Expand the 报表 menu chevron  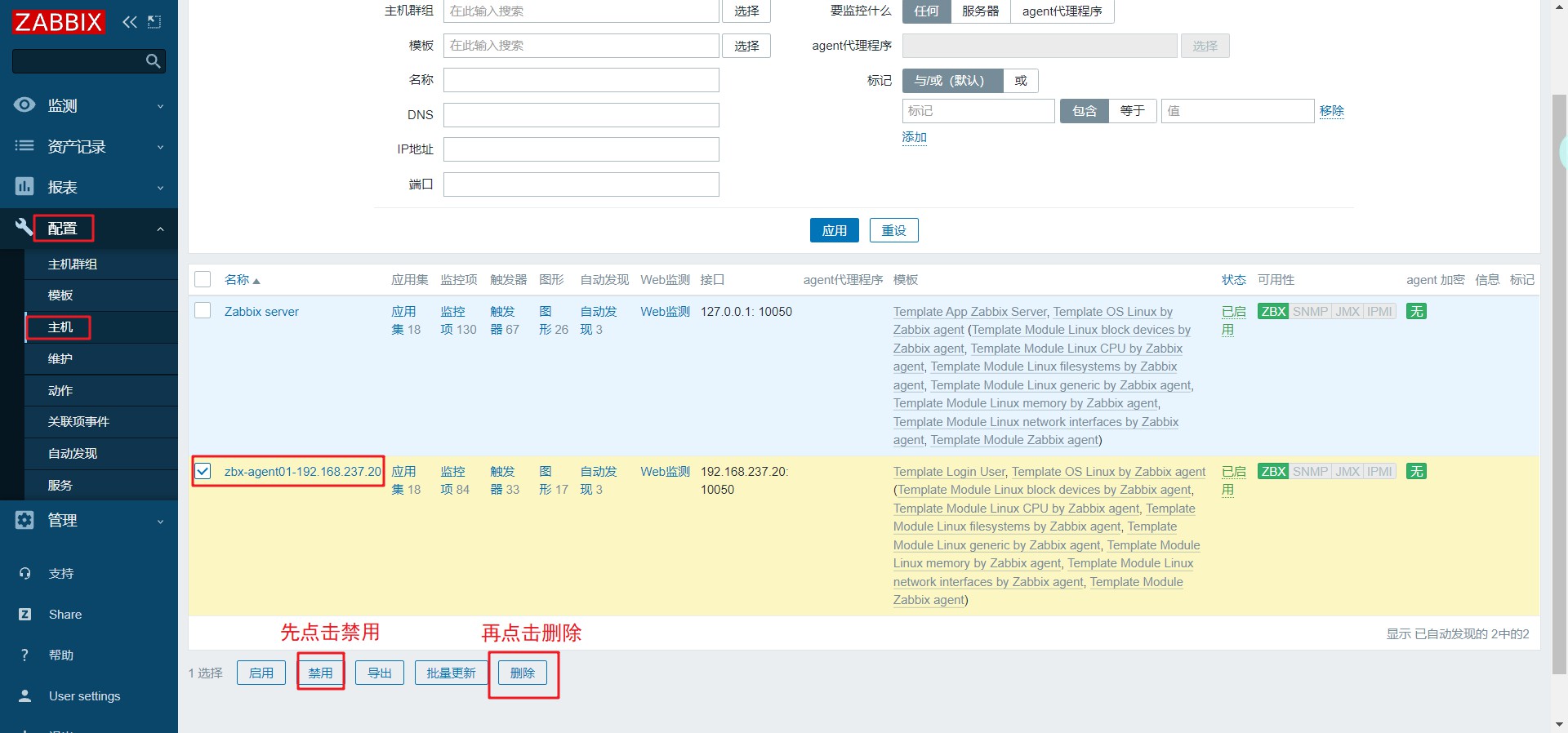(x=160, y=188)
